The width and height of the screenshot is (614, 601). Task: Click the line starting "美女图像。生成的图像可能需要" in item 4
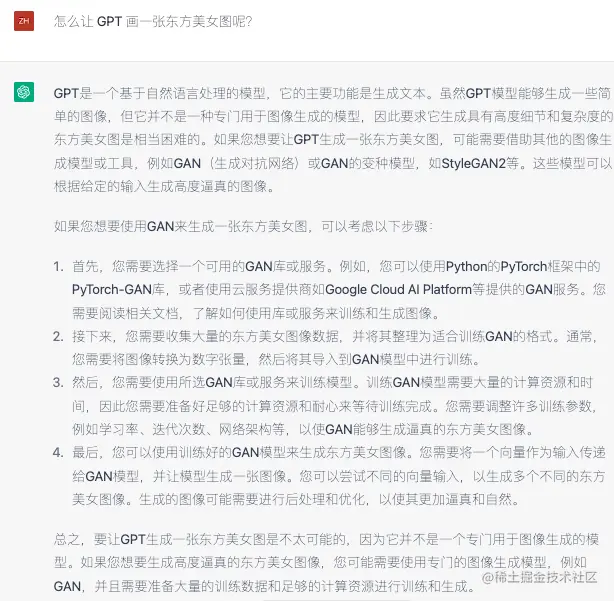click(296, 500)
